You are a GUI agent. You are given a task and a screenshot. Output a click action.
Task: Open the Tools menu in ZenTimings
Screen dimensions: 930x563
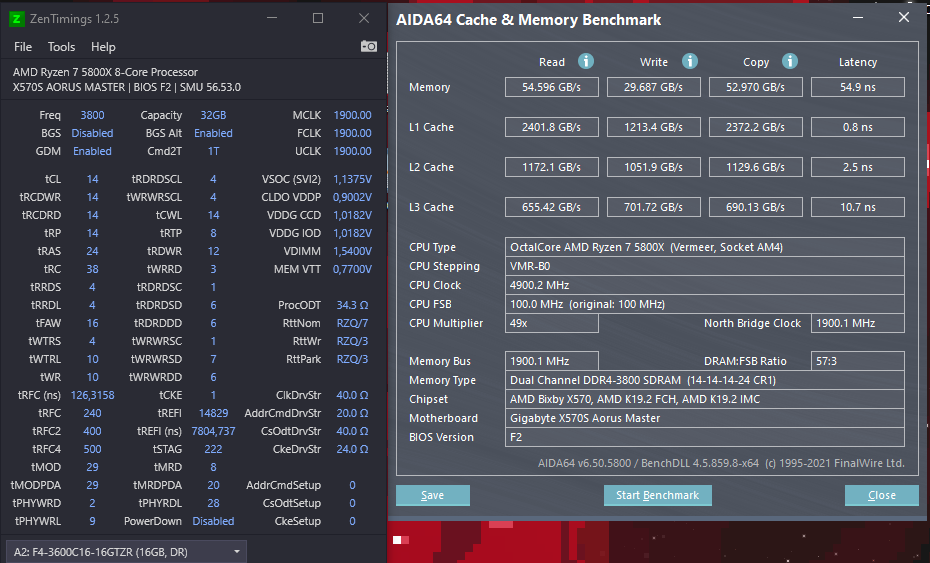pyautogui.click(x=61, y=47)
